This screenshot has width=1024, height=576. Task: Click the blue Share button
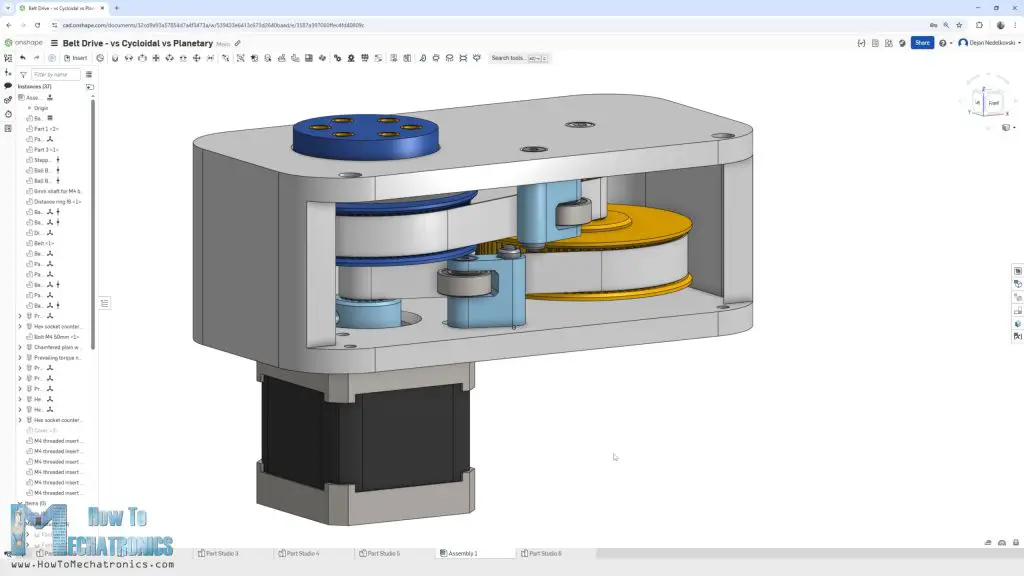click(921, 43)
